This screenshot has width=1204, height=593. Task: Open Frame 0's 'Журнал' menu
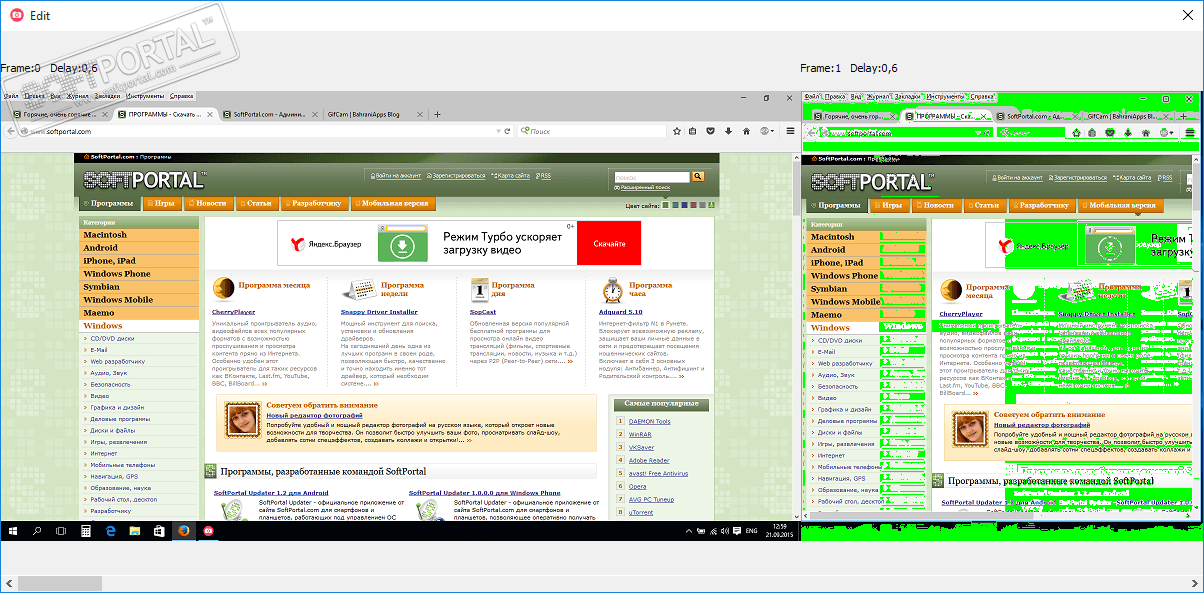coord(76,96)
